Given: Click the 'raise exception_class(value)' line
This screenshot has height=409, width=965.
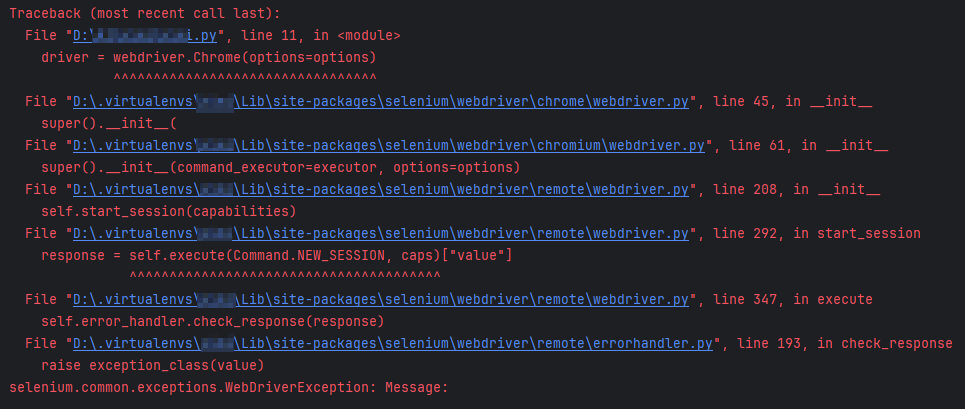Looking at the screenshot, I should tap(153, 365).
